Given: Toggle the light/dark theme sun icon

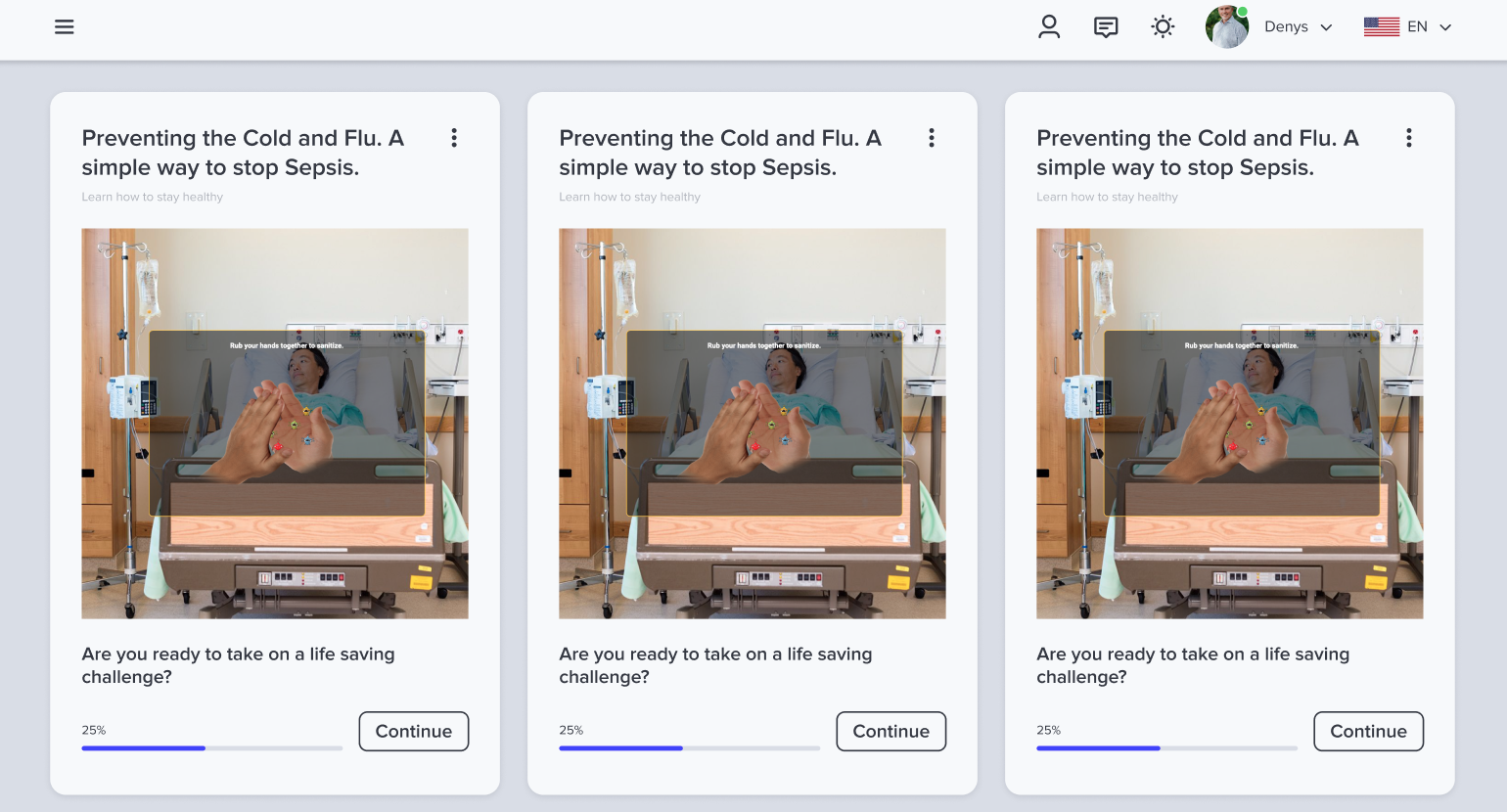Looking at the screenshot, I should tap(1163, 26).
